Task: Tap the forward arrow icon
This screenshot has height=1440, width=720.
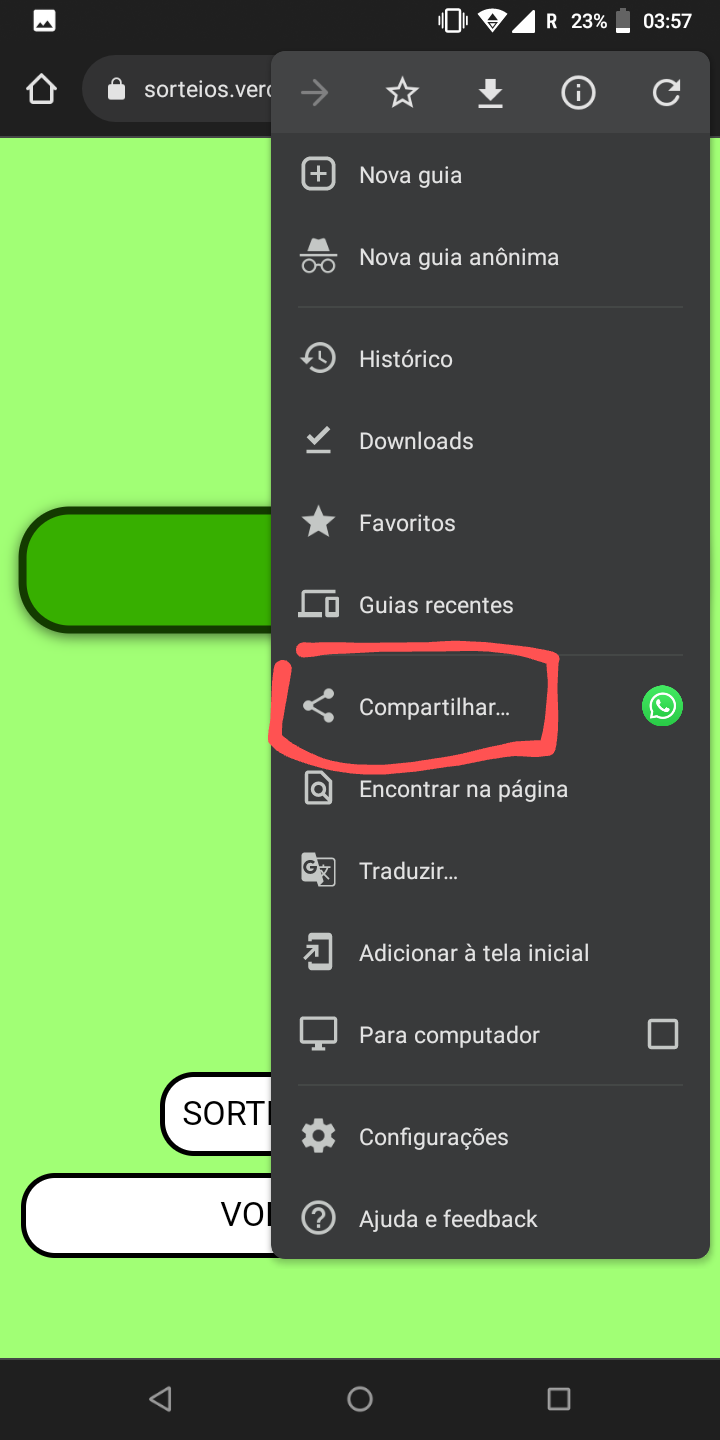Action: coord(314,94)
